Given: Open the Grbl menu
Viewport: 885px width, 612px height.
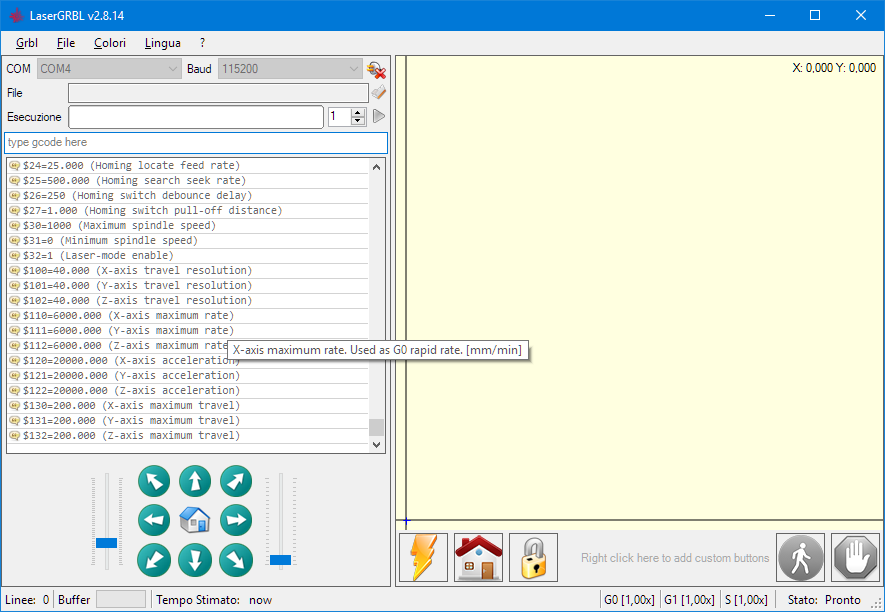Looking at the screenshot, I should tap(27, 43).
